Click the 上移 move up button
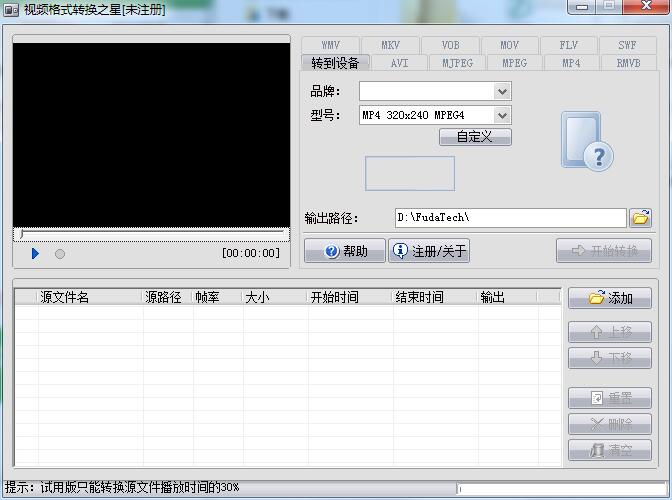Screen dimensions: 672x500 pos(610,332)
